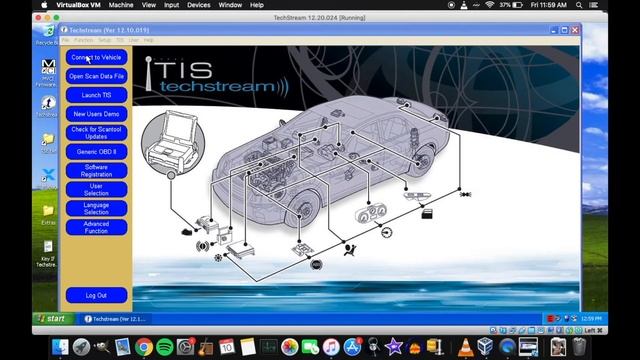Screen dimensions: 640x360
Task: Open the VirtualBox View menu
Action: coord(149,5)
